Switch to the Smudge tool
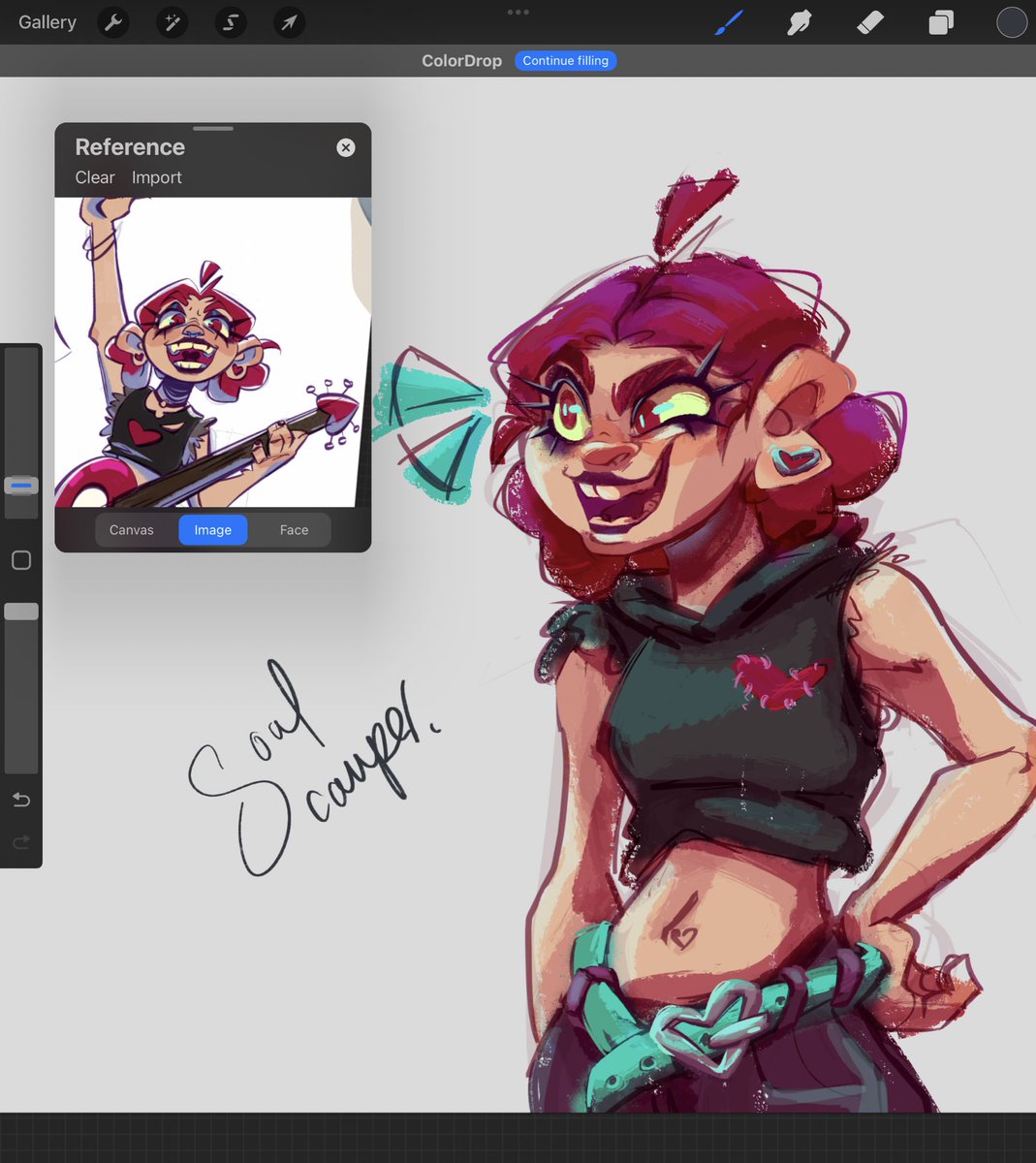The width and height of the screenshot is (1036, 1163). click(x=799, y=21)
